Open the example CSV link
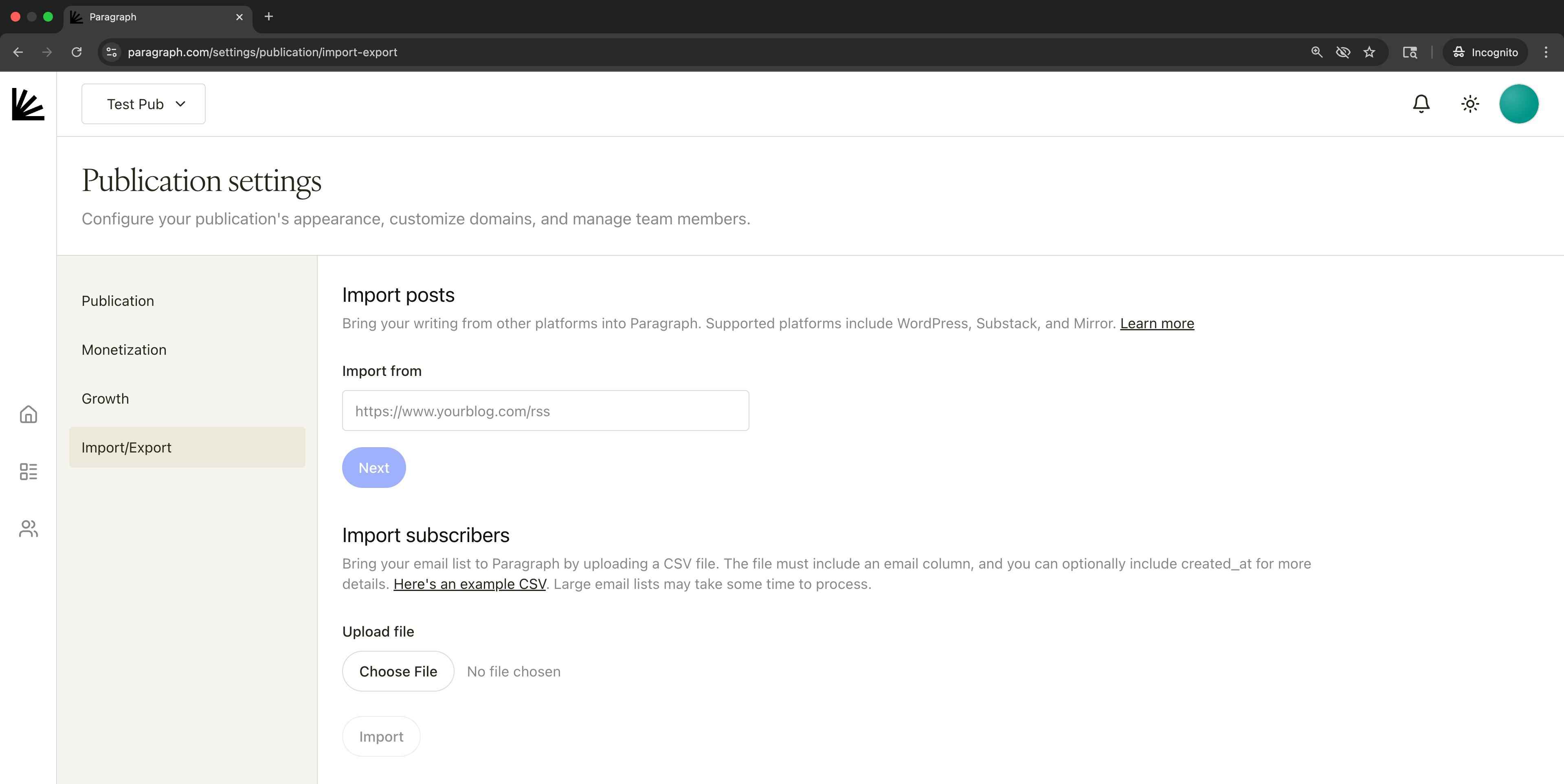Viewport: 1564px width, 784px height. point(469,584)
